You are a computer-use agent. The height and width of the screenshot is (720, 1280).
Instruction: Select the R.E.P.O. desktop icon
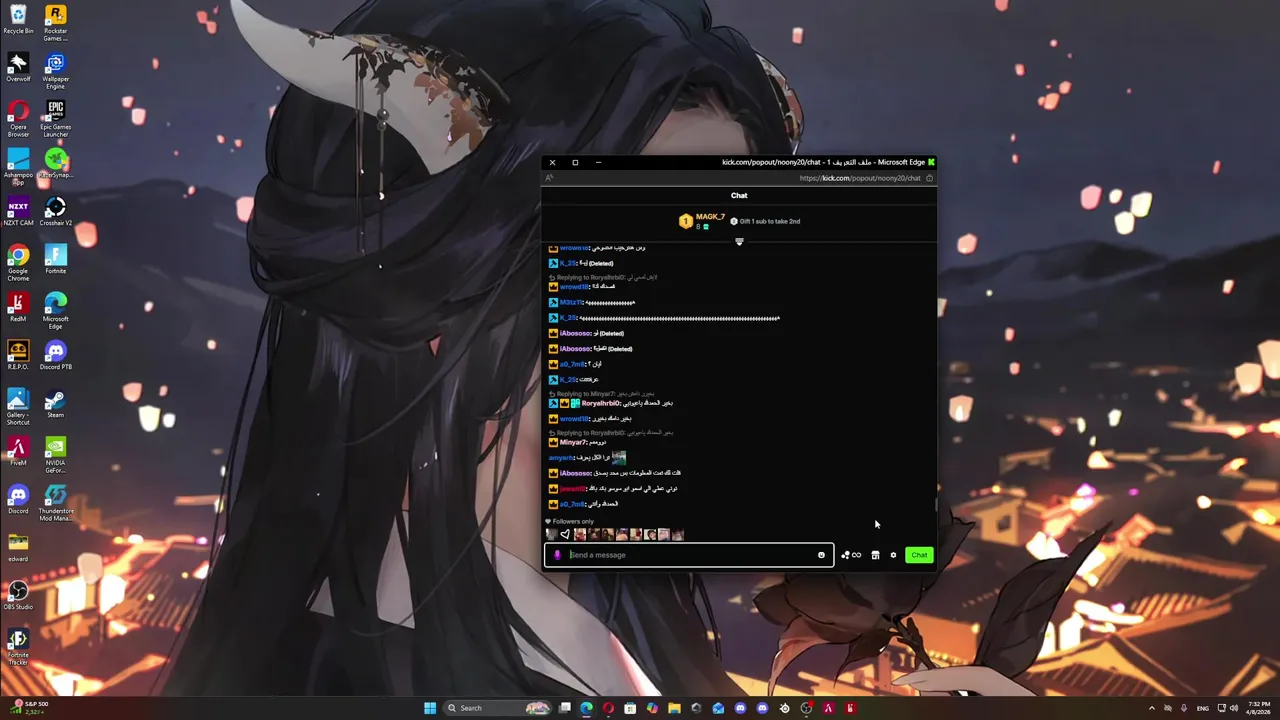coord(18,357)
